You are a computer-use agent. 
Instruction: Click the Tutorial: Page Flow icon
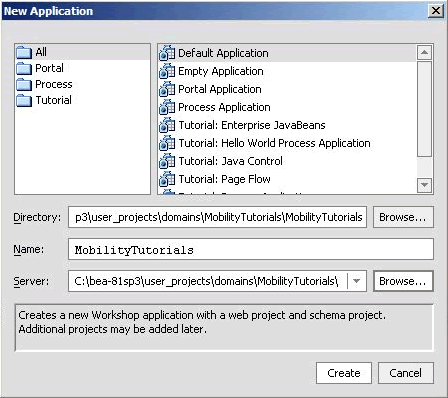pos(167,179)
